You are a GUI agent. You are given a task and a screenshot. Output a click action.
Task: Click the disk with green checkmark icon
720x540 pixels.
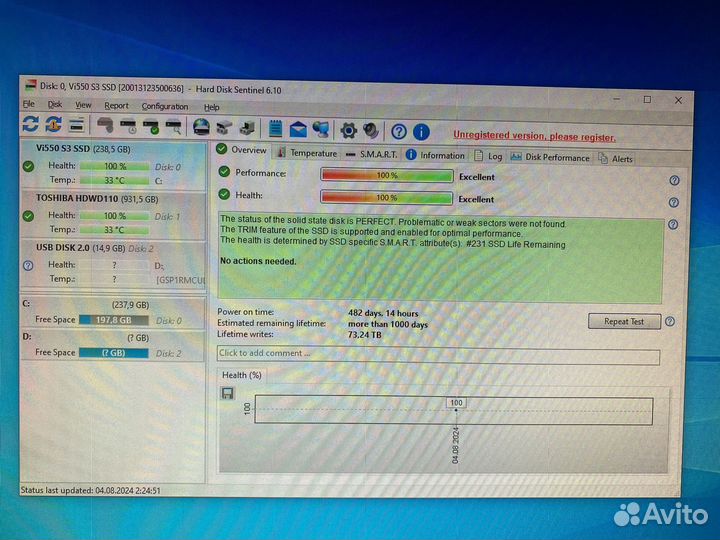pyautogui.click(x=151, y=126)
